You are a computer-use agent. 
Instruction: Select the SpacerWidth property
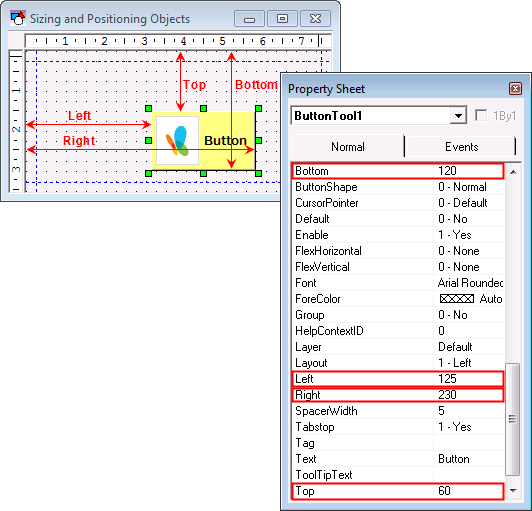pos(326,411)
